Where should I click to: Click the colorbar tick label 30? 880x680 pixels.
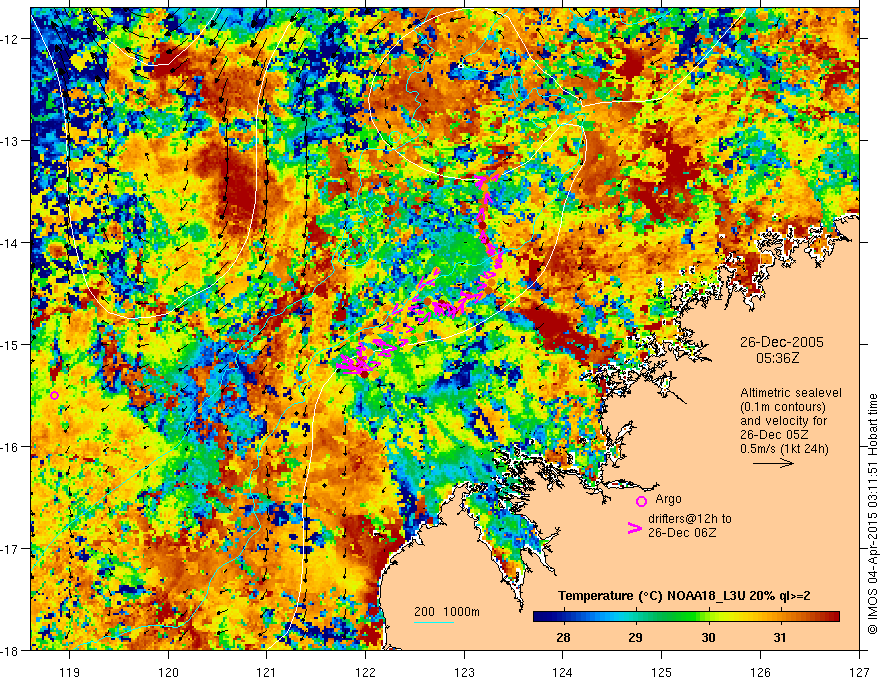(x=708, y=637)
